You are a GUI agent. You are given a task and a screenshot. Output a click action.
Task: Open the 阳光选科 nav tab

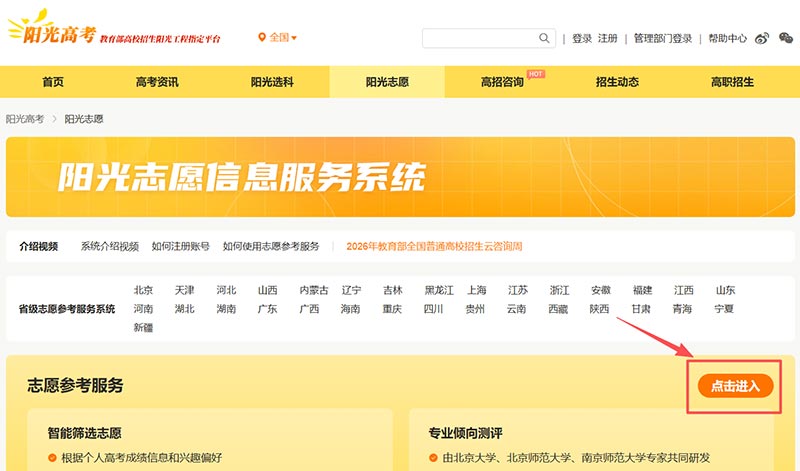coord(272,82)
